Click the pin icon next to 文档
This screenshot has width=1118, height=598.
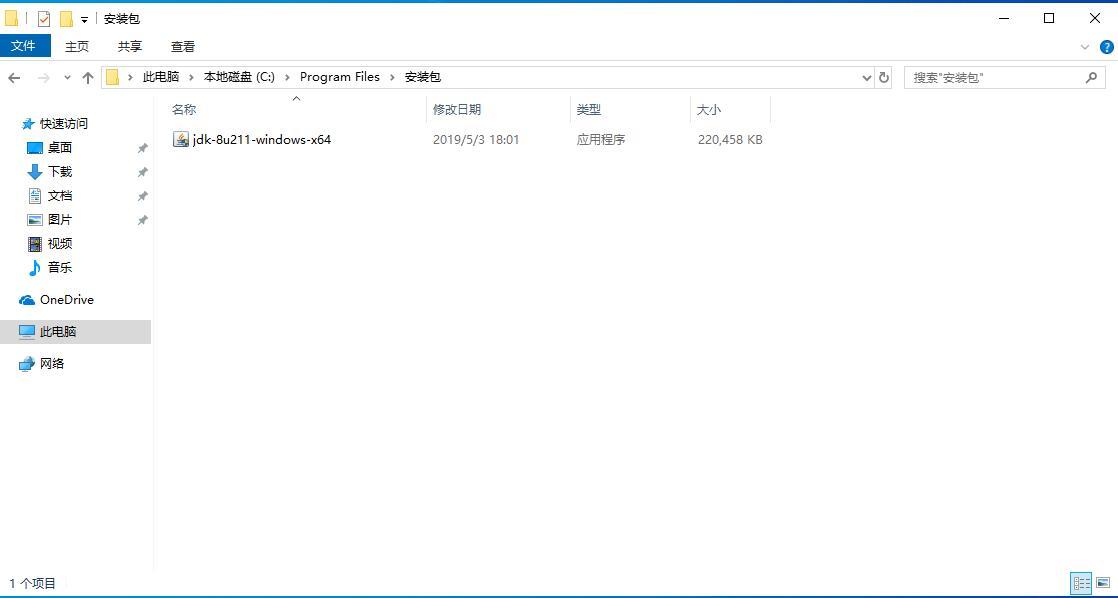point(143,196)
